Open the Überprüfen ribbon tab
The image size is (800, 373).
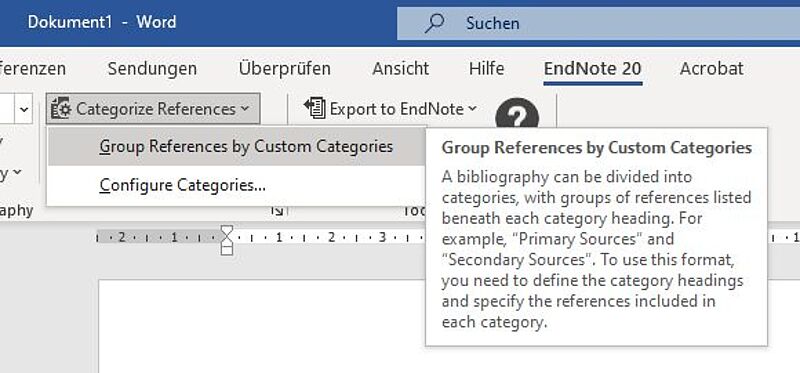click(x=285, y=68)
